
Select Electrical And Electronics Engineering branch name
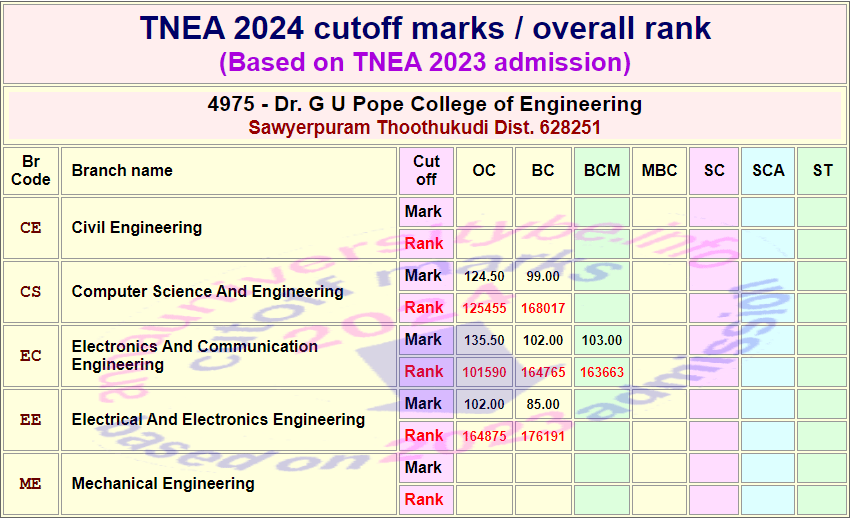tap(218, 419)
